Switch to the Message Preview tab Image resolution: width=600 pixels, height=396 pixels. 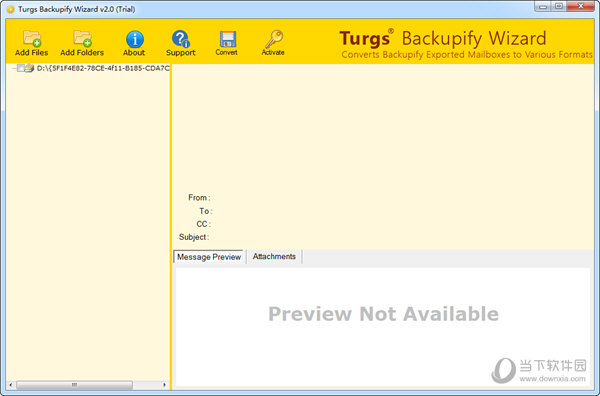[x=209, y=257]
